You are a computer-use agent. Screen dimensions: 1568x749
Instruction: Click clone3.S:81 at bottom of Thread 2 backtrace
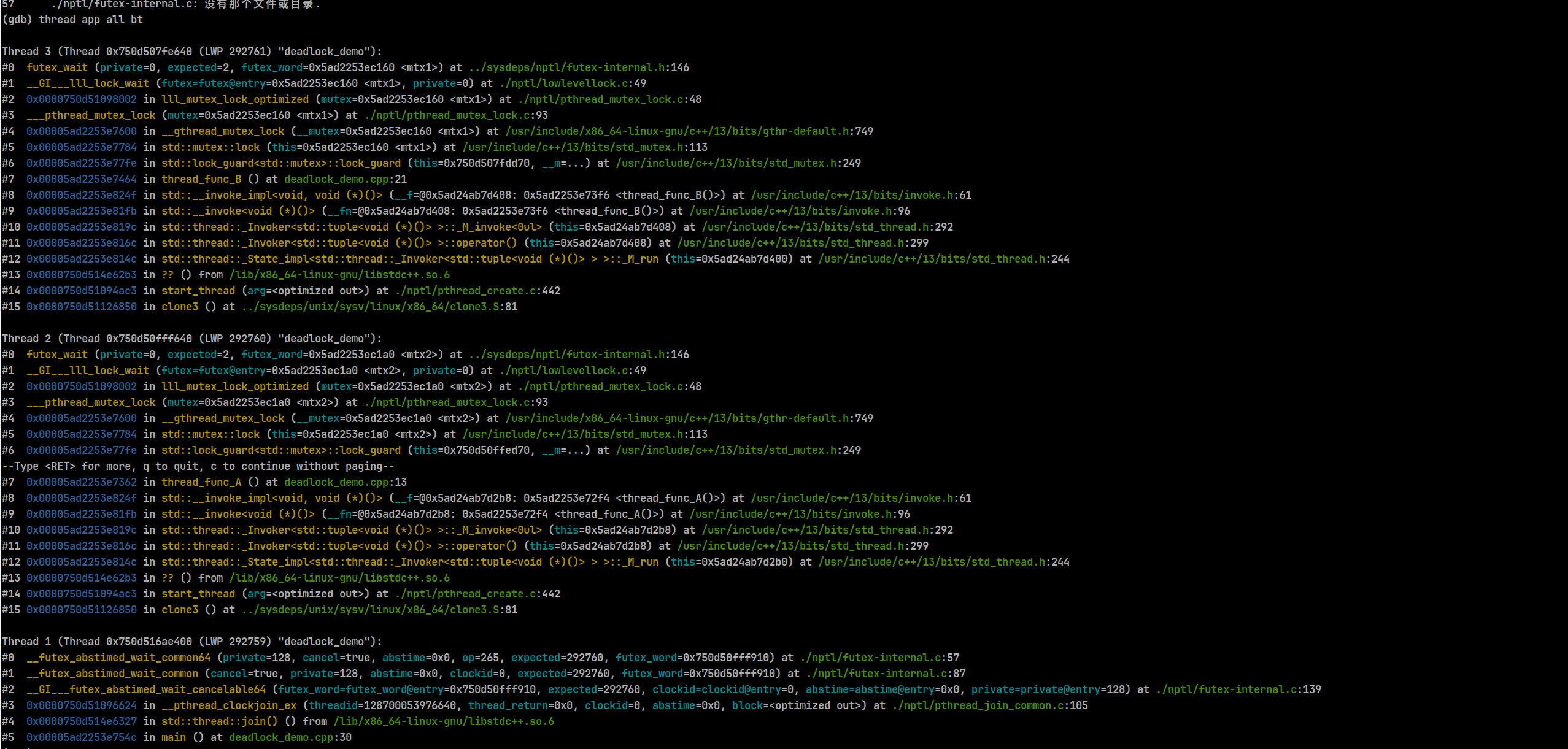(x=377, y=610)
